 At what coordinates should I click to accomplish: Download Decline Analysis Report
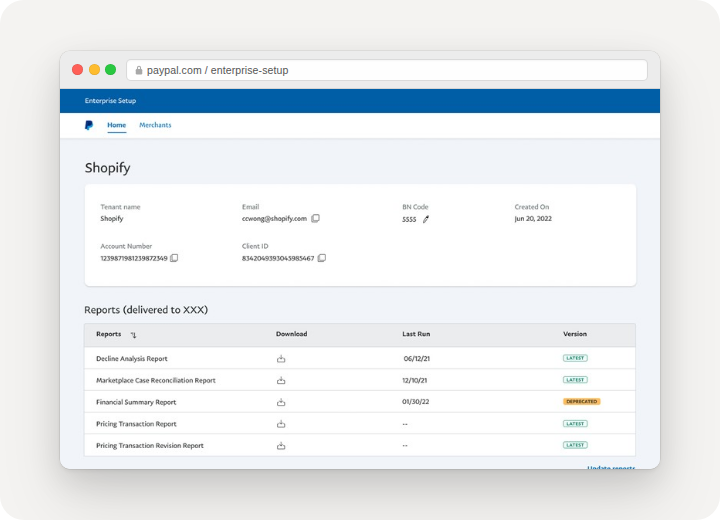[281, 359]
